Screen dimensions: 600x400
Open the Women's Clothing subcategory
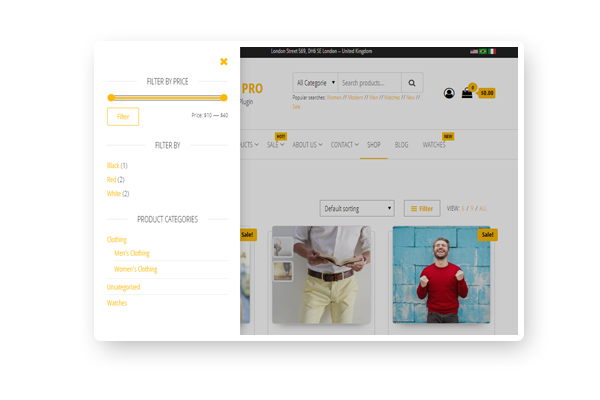point(135,269)
